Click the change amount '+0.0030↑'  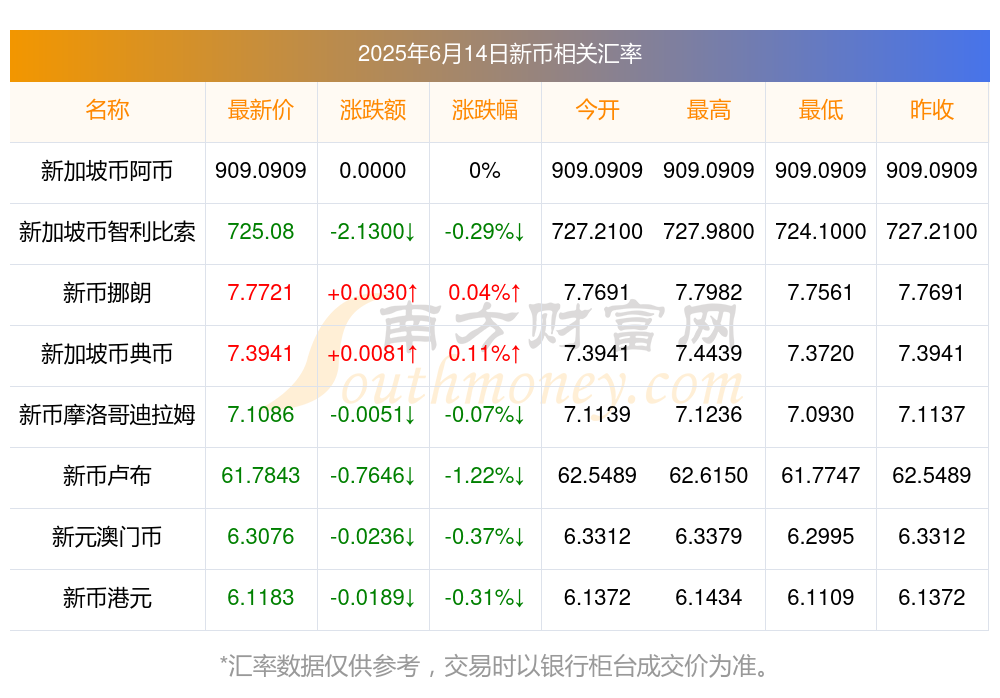point(372,292)
